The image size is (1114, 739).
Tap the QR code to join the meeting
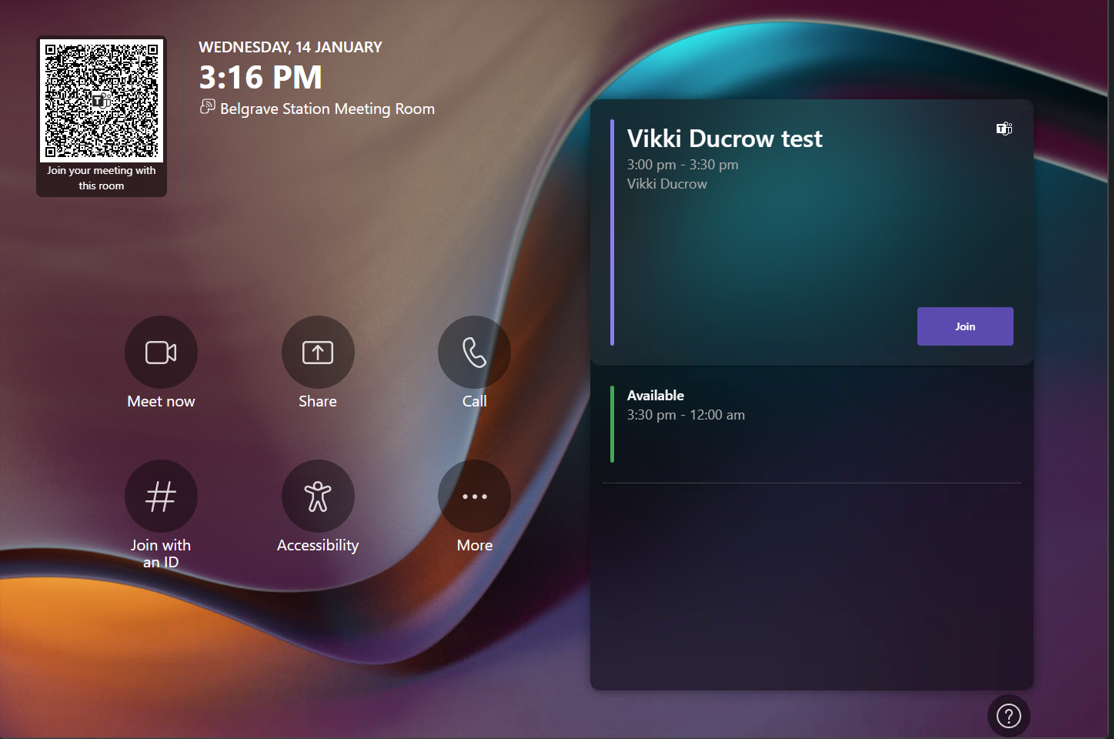(101, 101)
